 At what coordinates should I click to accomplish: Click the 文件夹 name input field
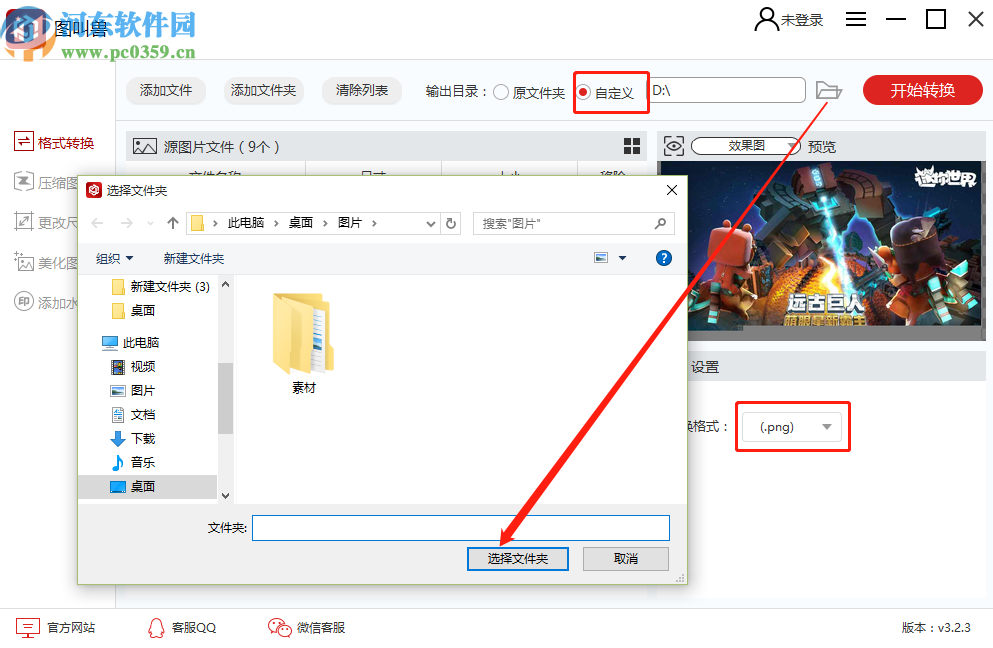(x=460, y=528)
